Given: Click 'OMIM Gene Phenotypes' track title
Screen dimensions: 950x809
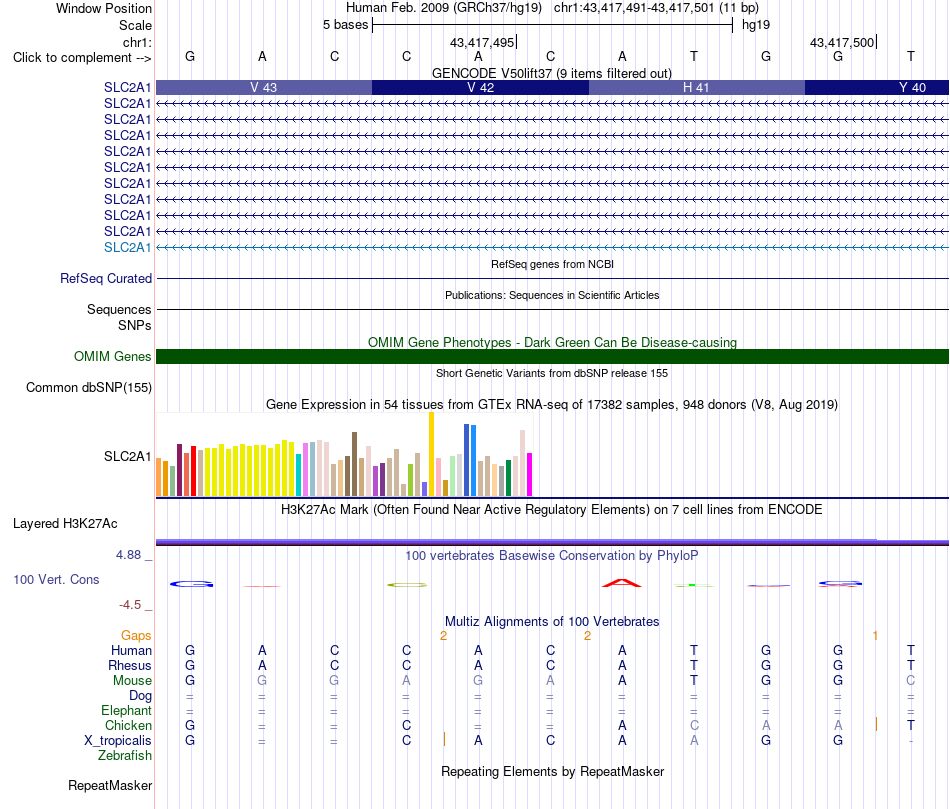Looking at the screenshot, I should tap(552, 342).
